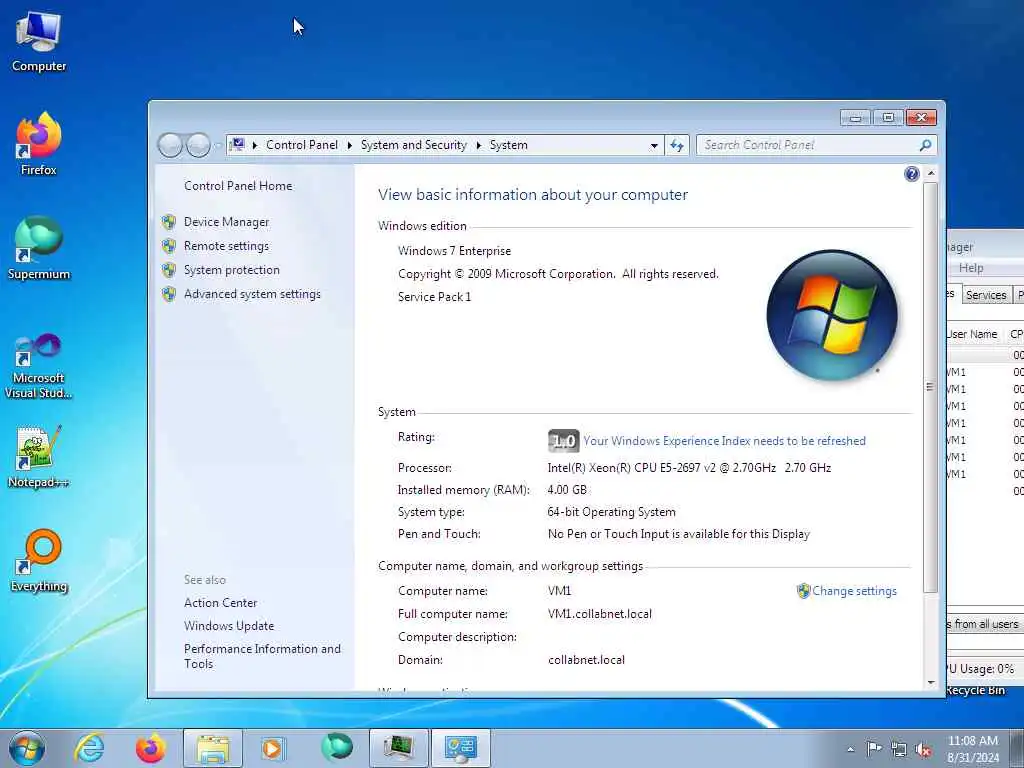This screenshot has width=1024, height=768.
Task: Expand the arrow before Control Panel breadcrumb
Action: click(x=255, y=145)
